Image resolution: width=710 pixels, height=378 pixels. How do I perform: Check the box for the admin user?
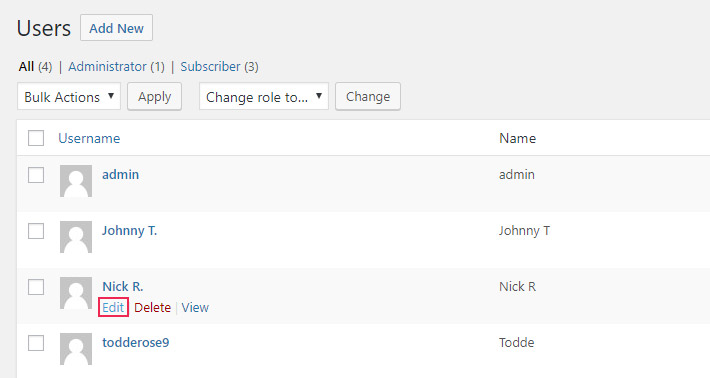coord(36,175)
